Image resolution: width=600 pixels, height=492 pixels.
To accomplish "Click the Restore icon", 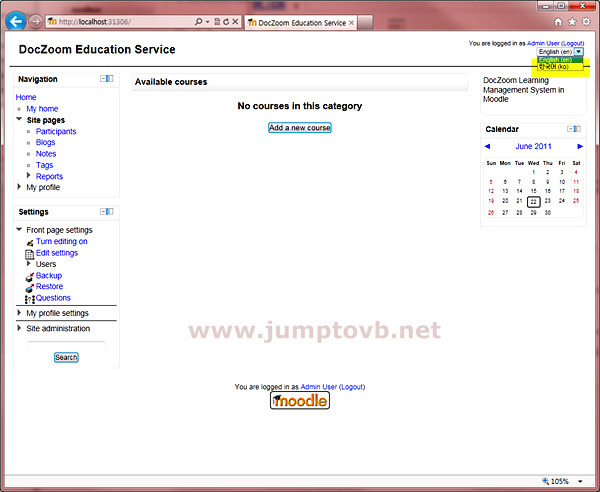I will (29, 288).
